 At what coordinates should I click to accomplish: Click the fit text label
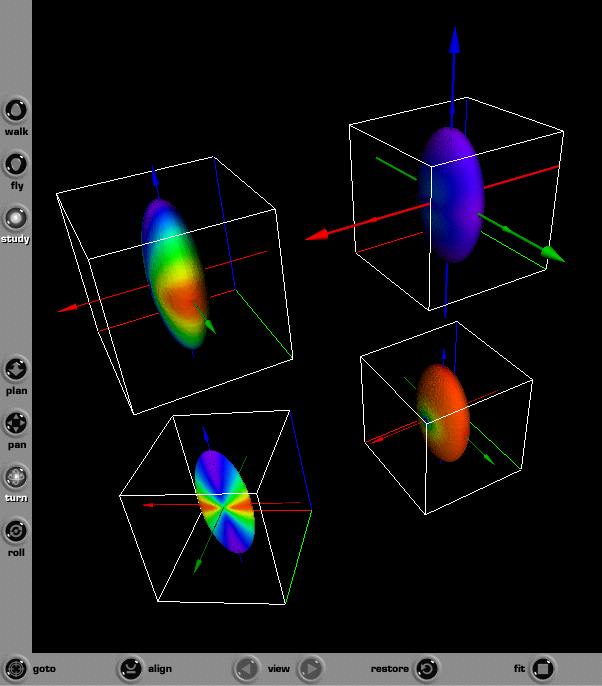[519, 668]
